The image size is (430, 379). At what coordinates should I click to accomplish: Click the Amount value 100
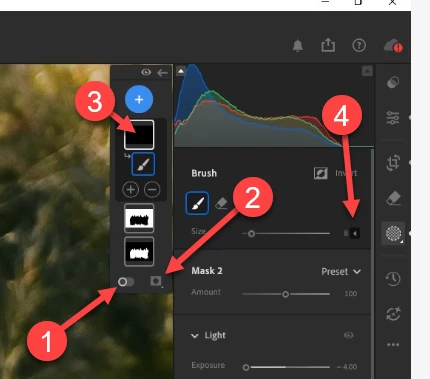(351, 294)
